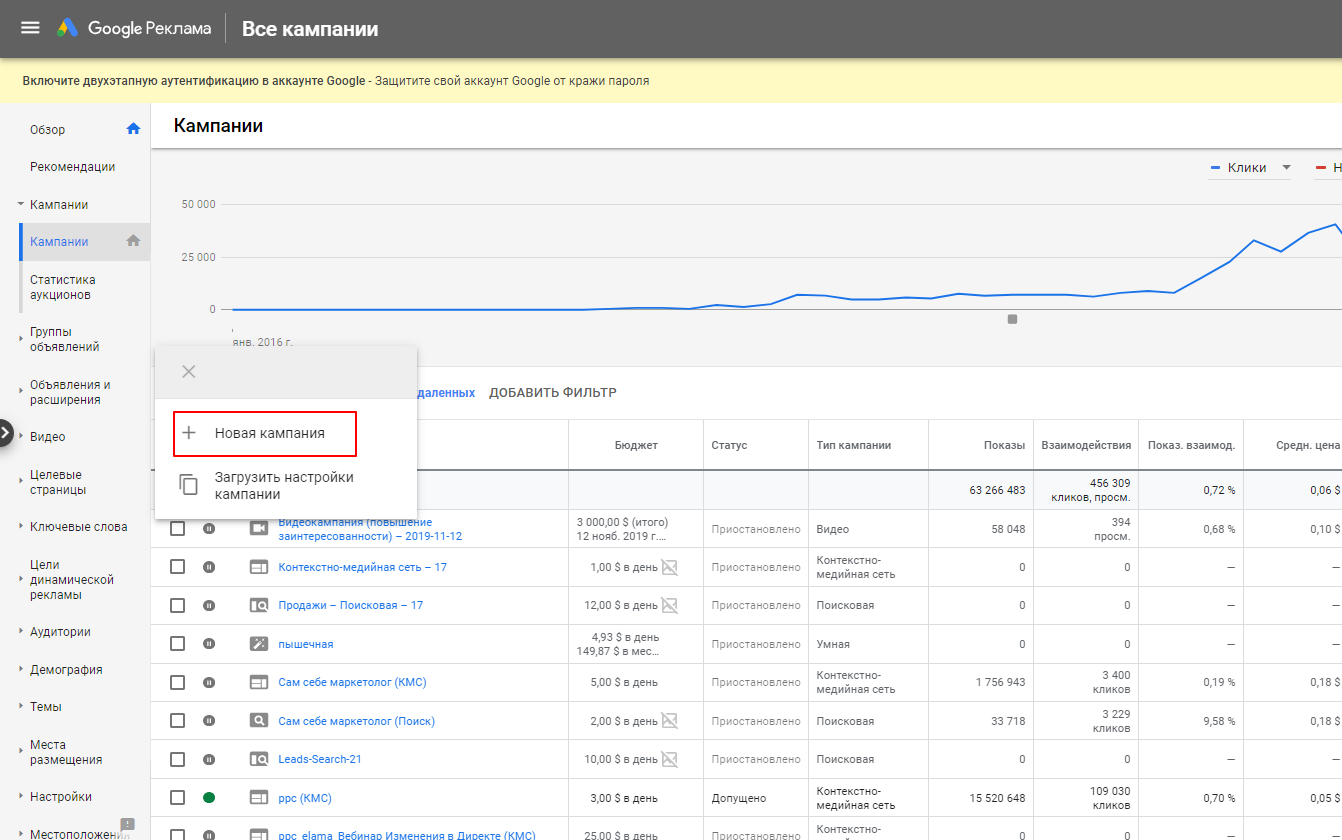Sort by the Тип кампании column header
Viewport: 1342px width, 840px height.
tap(854, 445)
